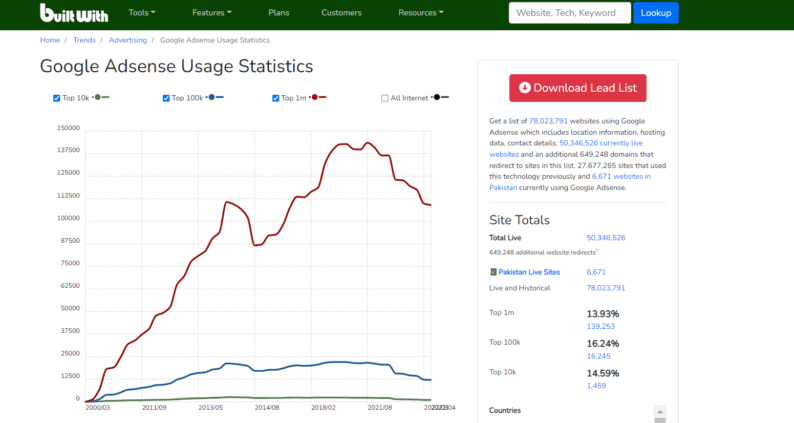Uncheck the Top 10k checkbox
Viewport: 794px width, 423px height.
click(57, 98)
